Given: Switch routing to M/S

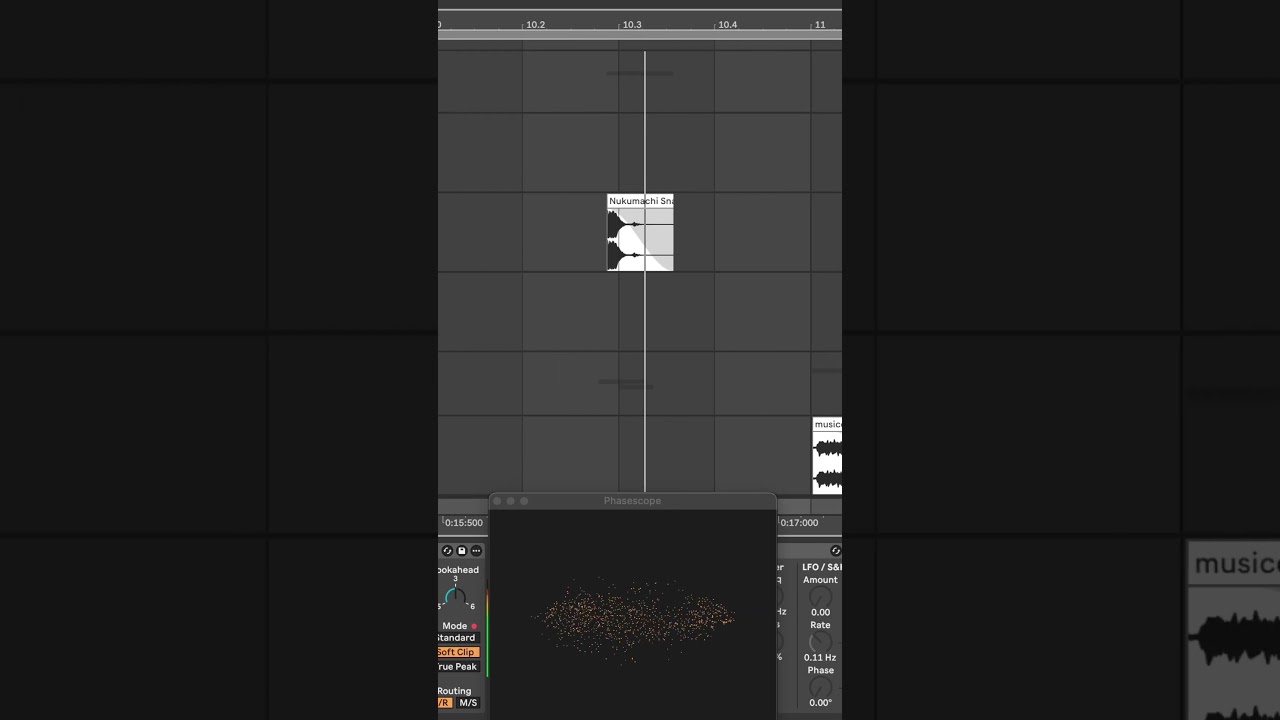Looking at the screenshot, I should coord(468,703).
